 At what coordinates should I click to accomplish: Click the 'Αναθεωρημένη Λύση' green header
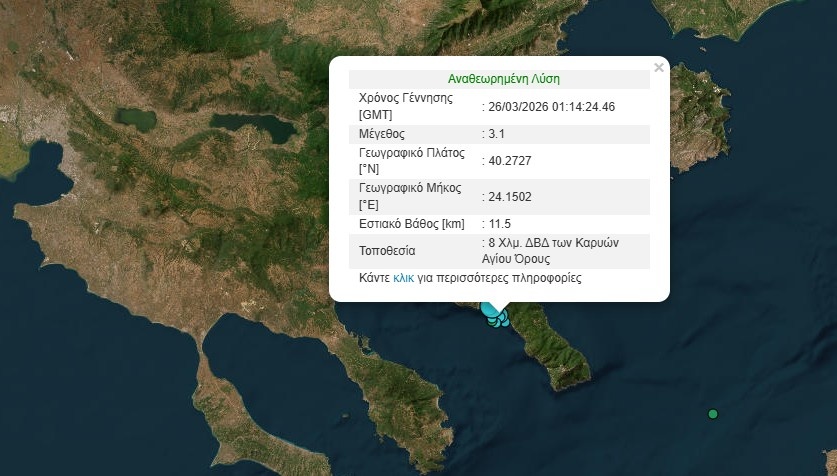(x=504, y=79)
